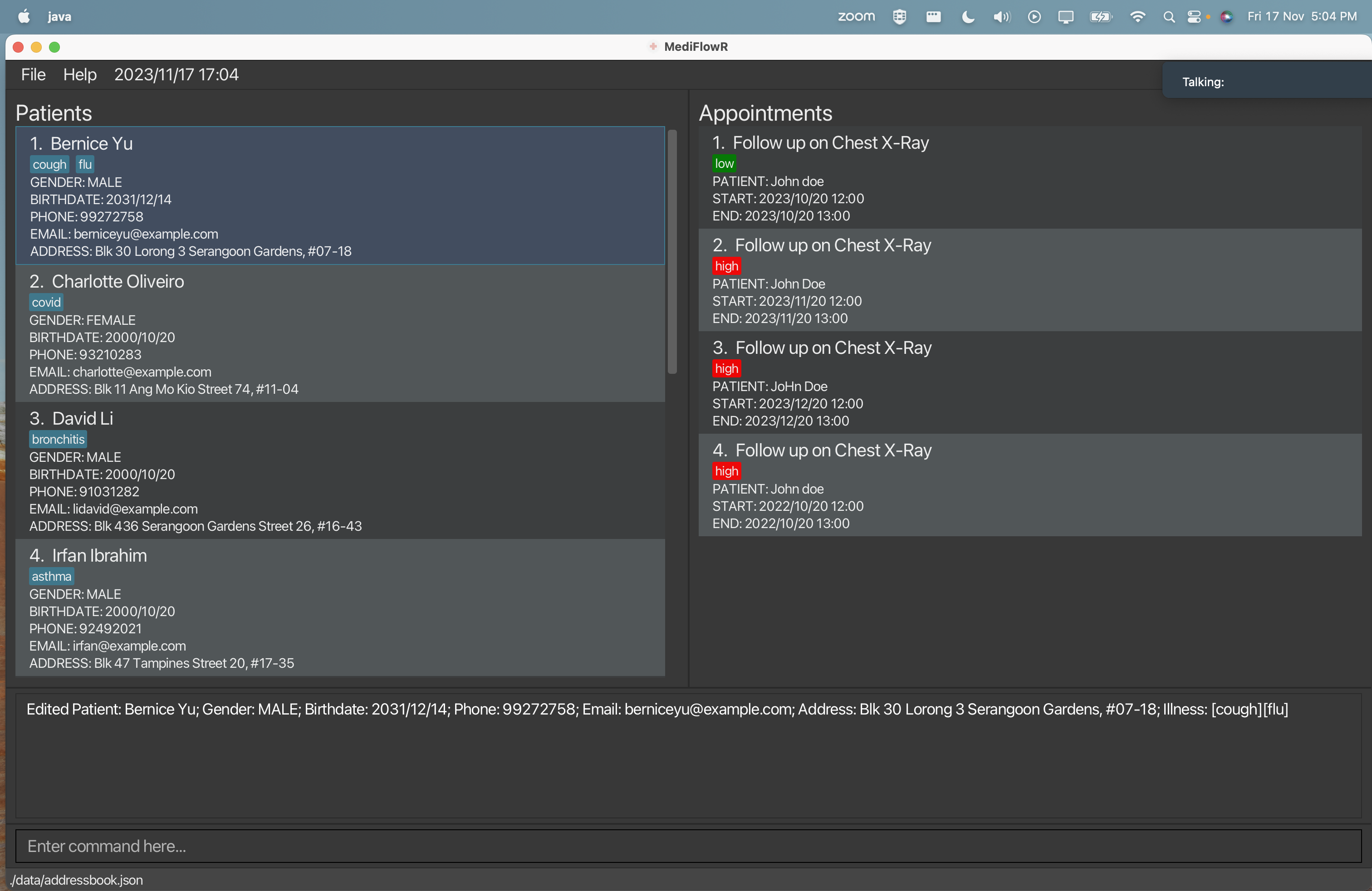Screen dimensions: 1372x891
Task: Click the patient list scrollbar thumb
Action: tap(671, 252)
